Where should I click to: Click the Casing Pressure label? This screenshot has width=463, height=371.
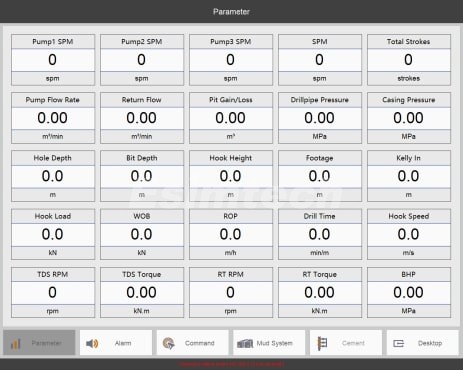point(409,100)
